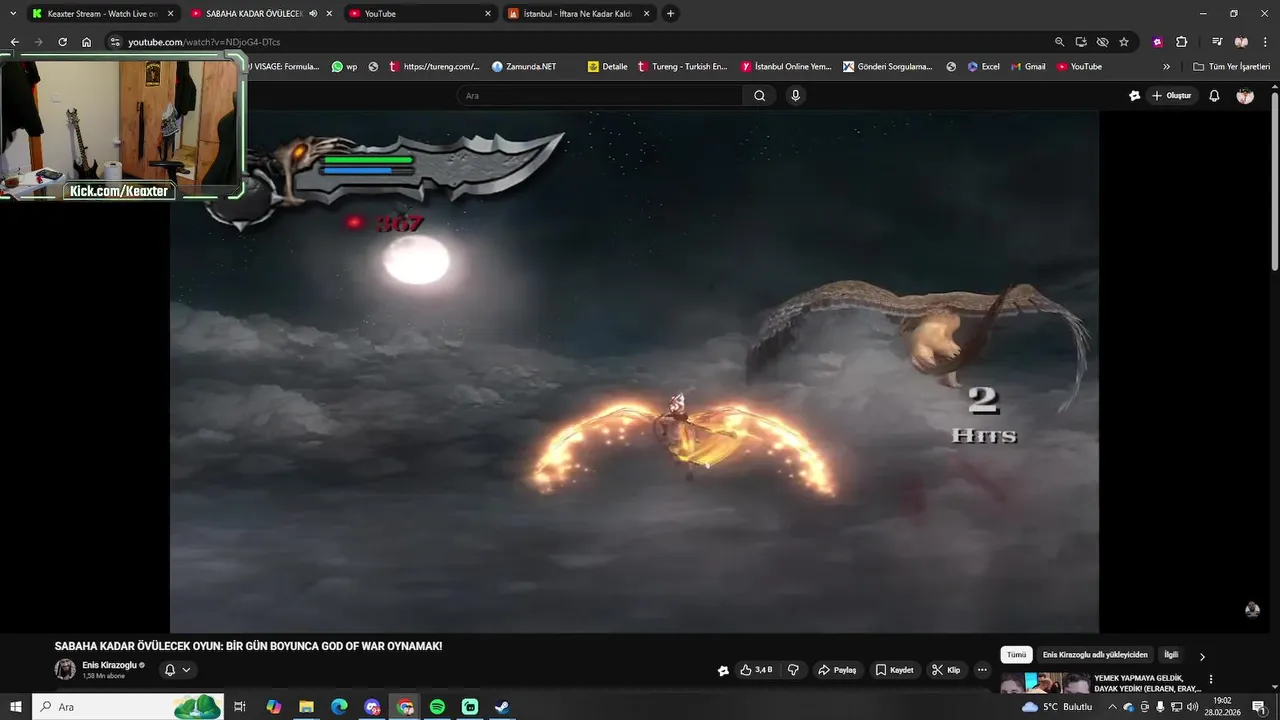Image resolution: width=1280 pixels, height=720 pixels.
Task: Open the YouTube bookmark in bookmarks bar
Action: pos(1079,67)
